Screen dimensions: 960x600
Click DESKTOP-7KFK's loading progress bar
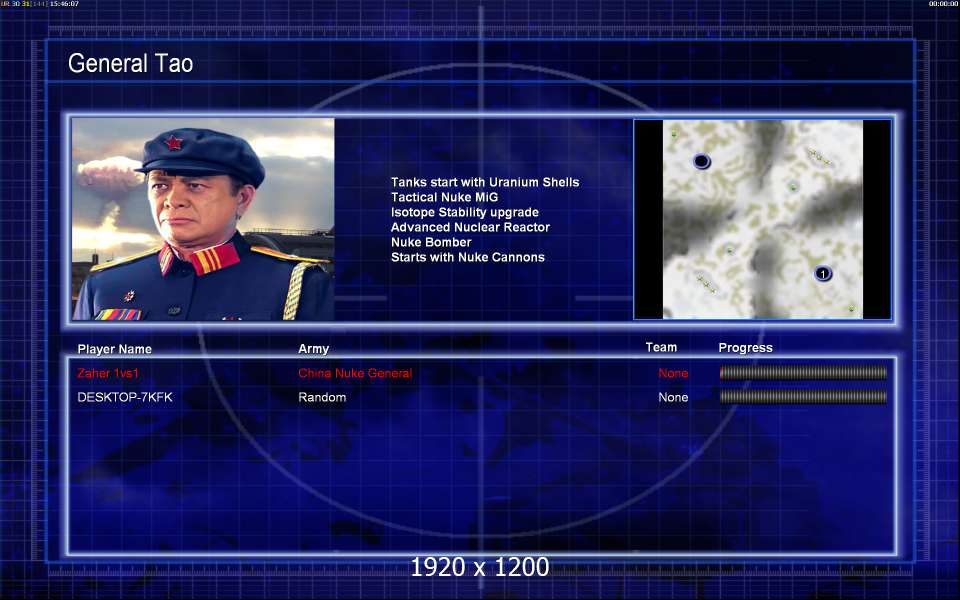click(803, 397)
